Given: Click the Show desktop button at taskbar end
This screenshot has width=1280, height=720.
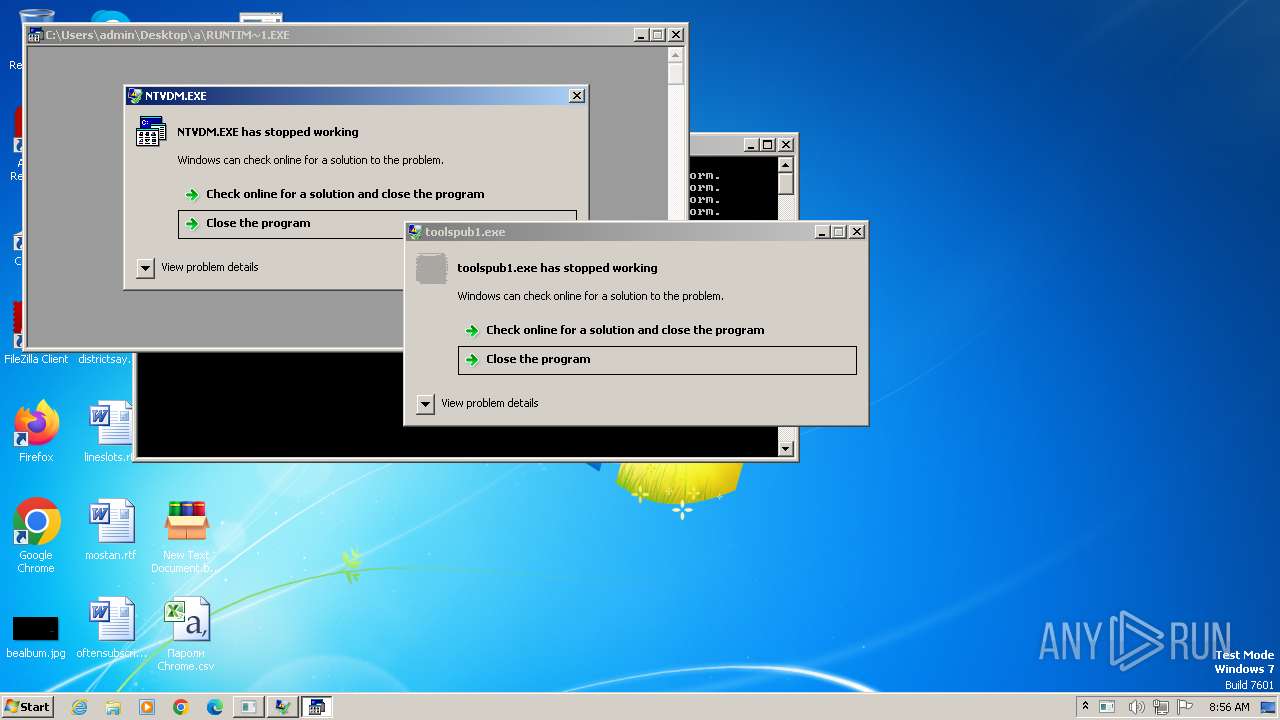Looking at the screenshot, I should coord(1270,707).
